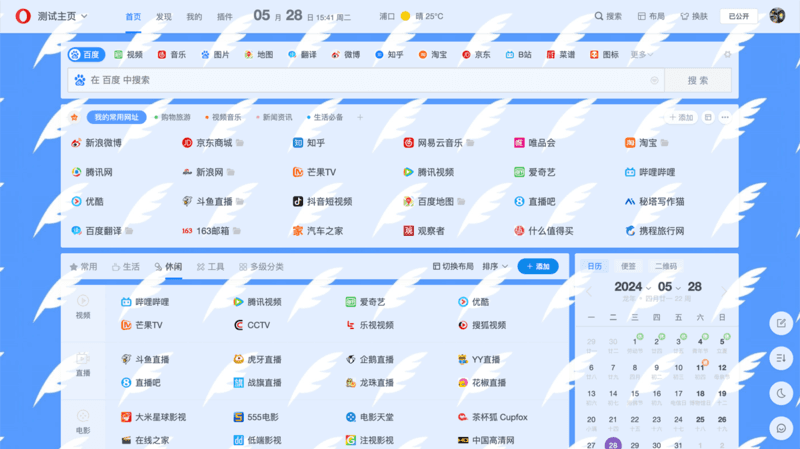Switch to the 工具 category tab

(x=210, y=266)
